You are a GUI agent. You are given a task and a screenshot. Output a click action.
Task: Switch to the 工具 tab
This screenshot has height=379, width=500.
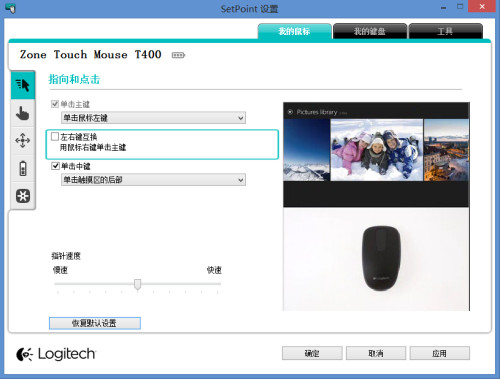pyautogui.click(x=445, y=31)
